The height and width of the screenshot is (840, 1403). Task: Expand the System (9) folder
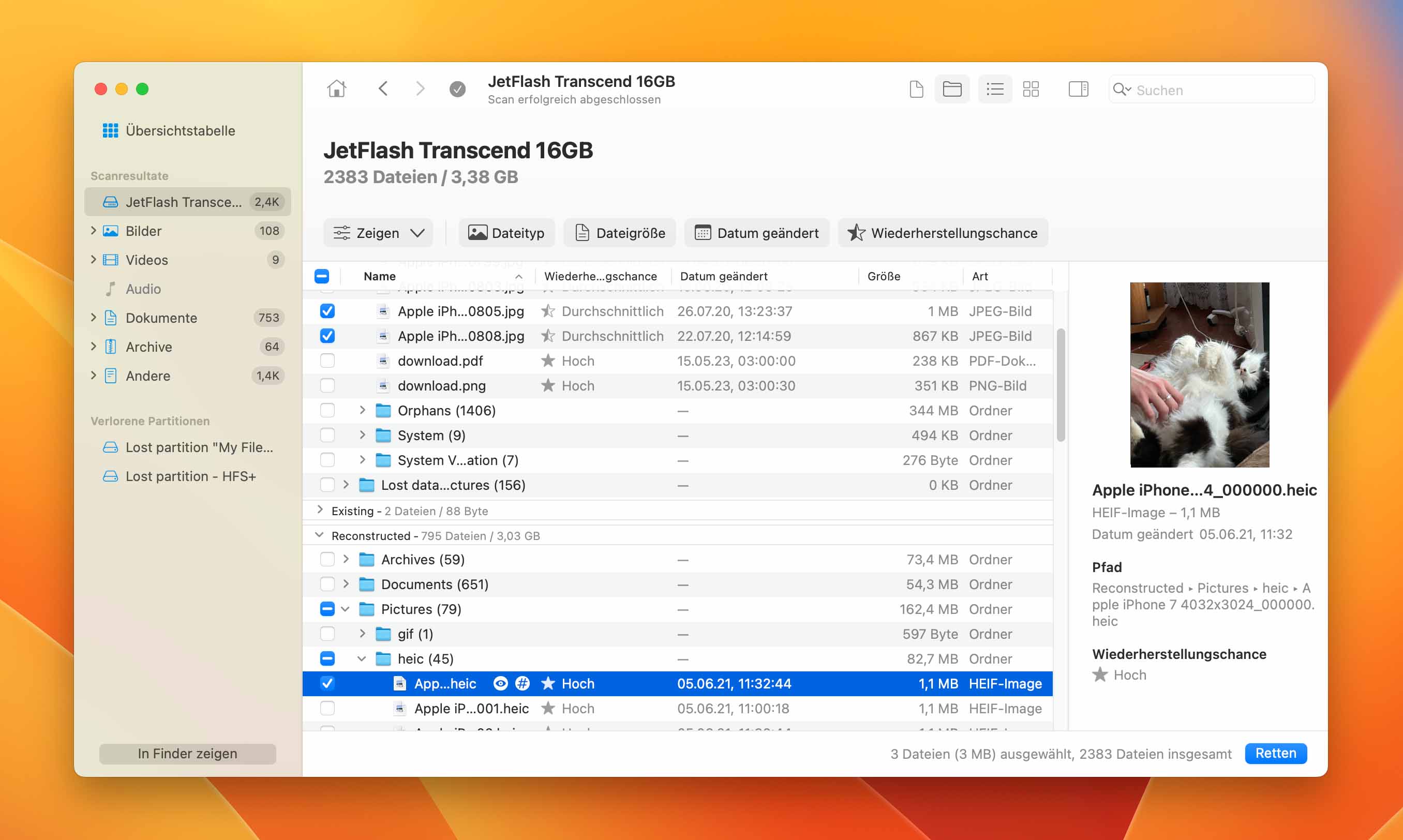click(362, 436)
